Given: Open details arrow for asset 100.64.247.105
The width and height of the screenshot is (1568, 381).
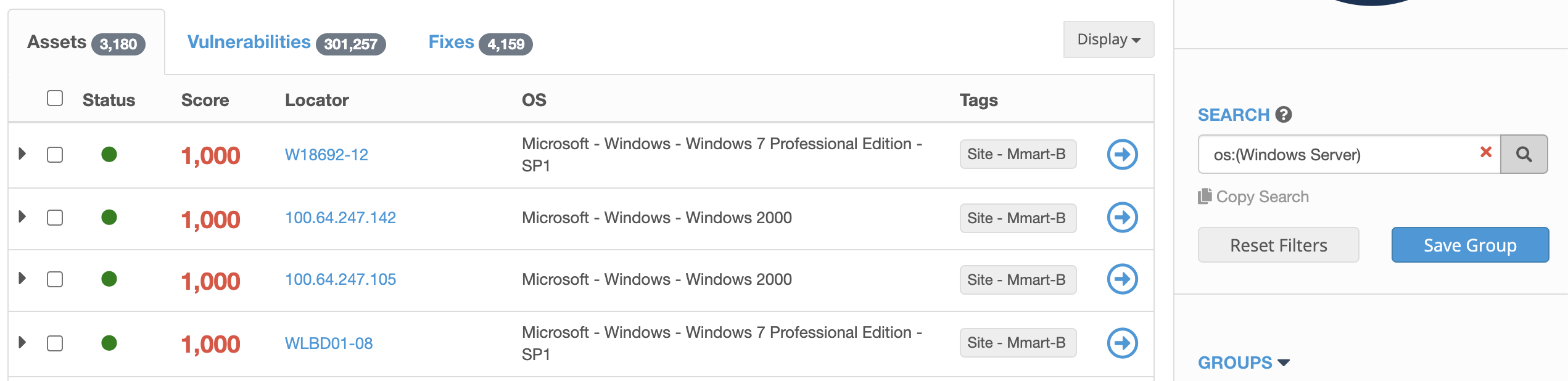Looking at the screenshot, I should [x=1122, y=279].
